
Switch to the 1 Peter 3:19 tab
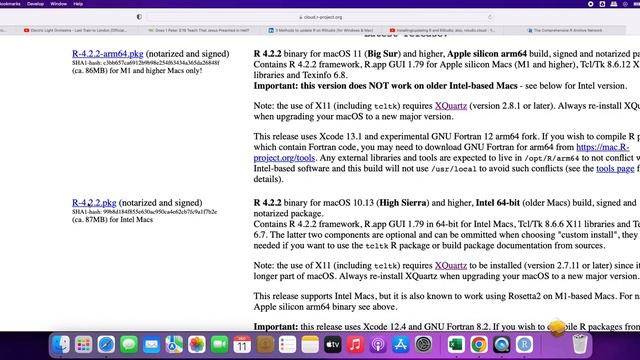point(199,30)
